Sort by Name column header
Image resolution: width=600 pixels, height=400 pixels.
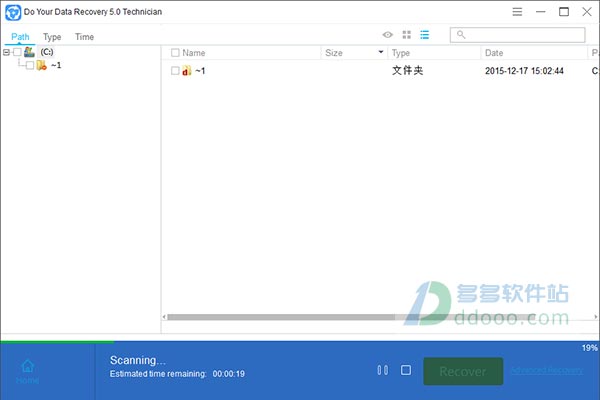click(x=194, y=53)
